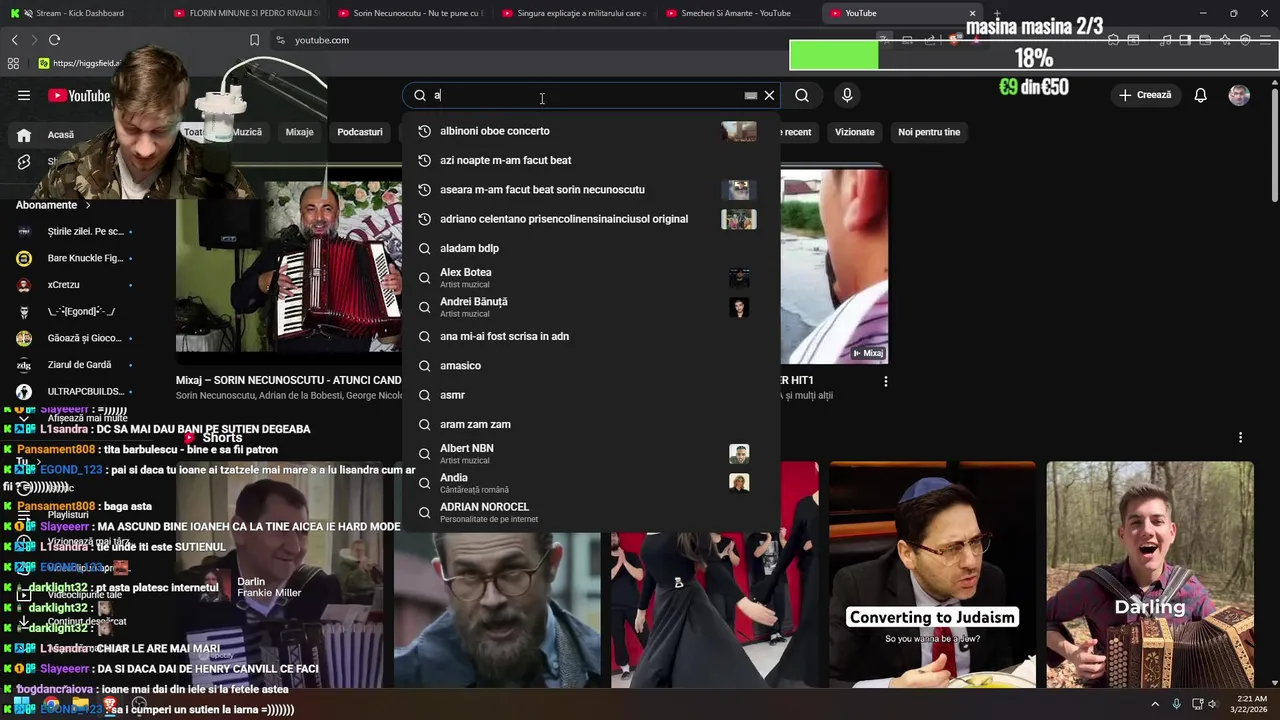Open YouTube notifications bell
This screenshot has width=1280, height=720.
(1200, 95)
